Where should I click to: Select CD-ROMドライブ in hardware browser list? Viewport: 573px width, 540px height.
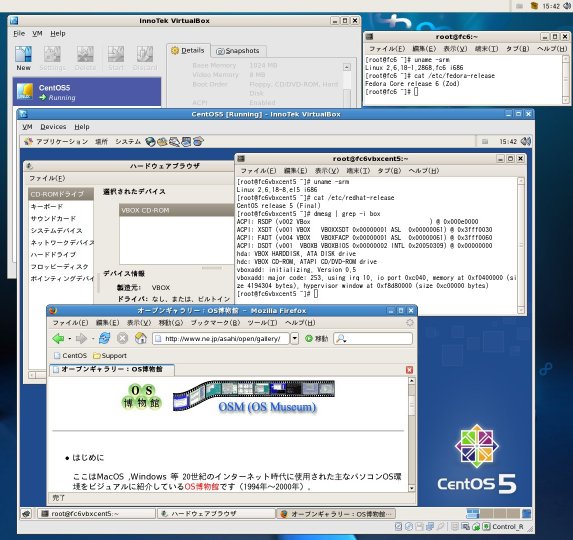(61, 194)
